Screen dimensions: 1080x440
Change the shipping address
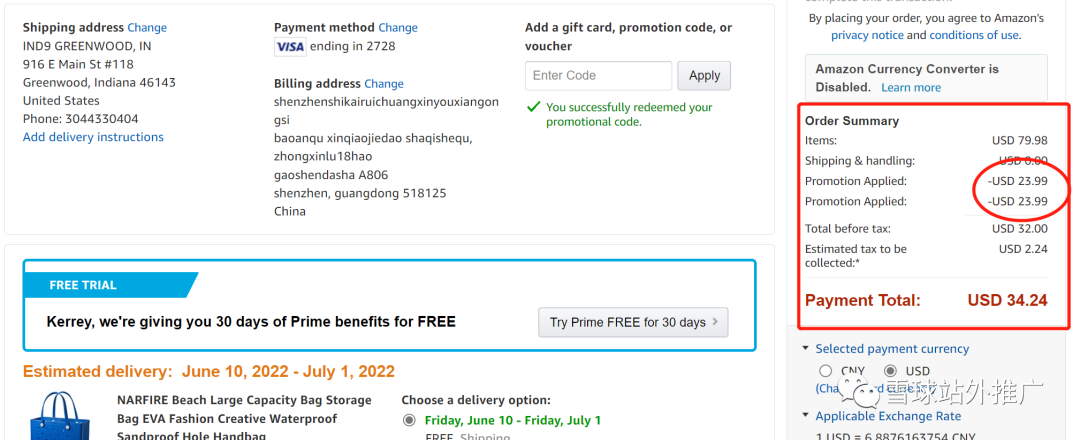(147, 27)
